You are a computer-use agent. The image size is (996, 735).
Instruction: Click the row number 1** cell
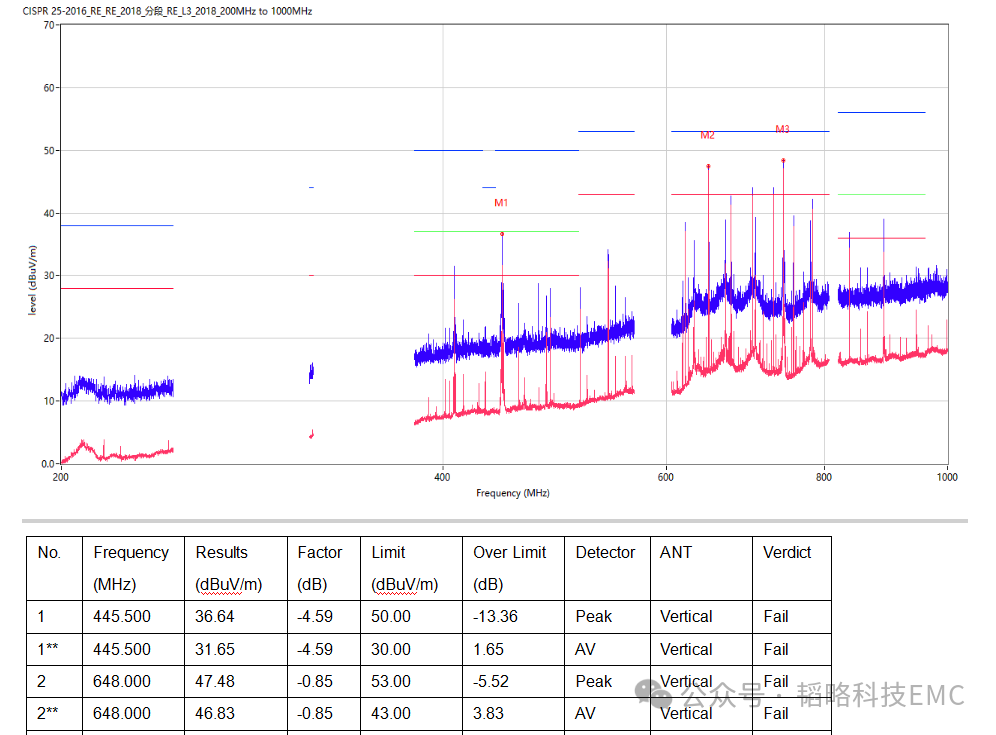pyautogui.click(x=48, y=649)
